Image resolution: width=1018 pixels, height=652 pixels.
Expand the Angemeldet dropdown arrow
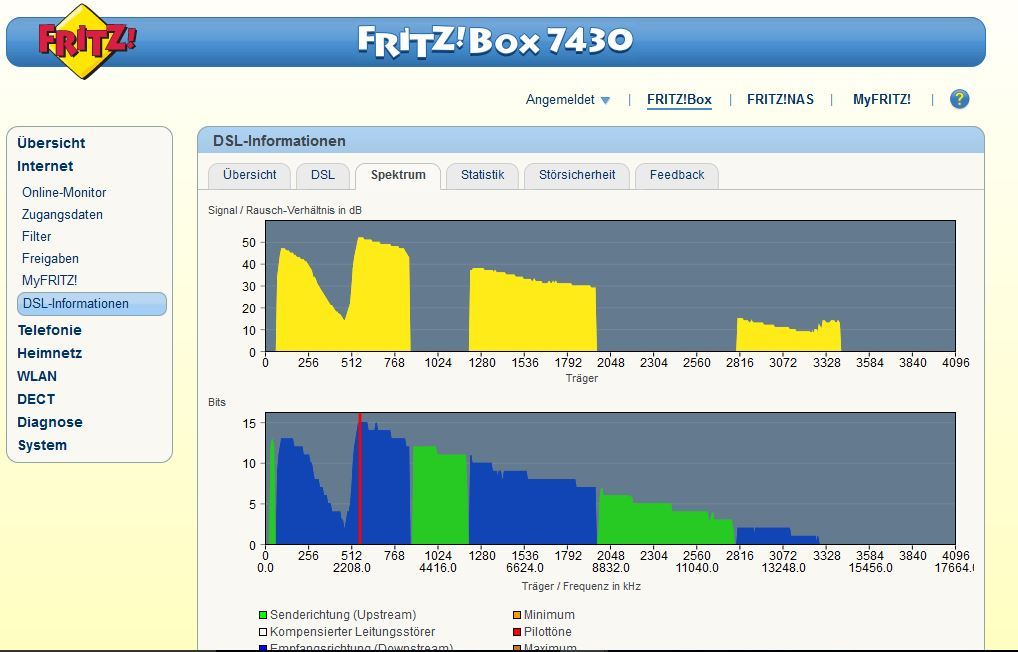605,101
